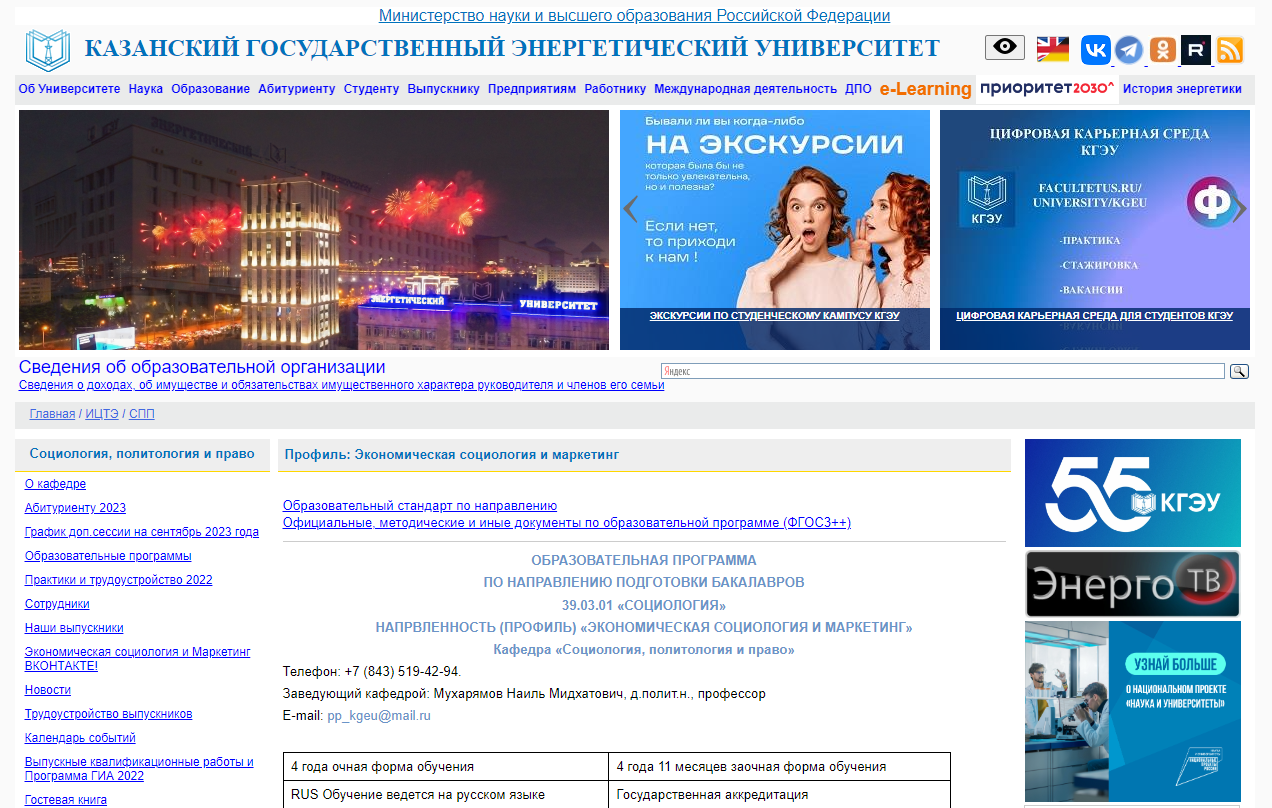The image size is (1272, 808).
Task: Open the ВКОНТАКТЕ sidebar link
Action: point(137,658)
